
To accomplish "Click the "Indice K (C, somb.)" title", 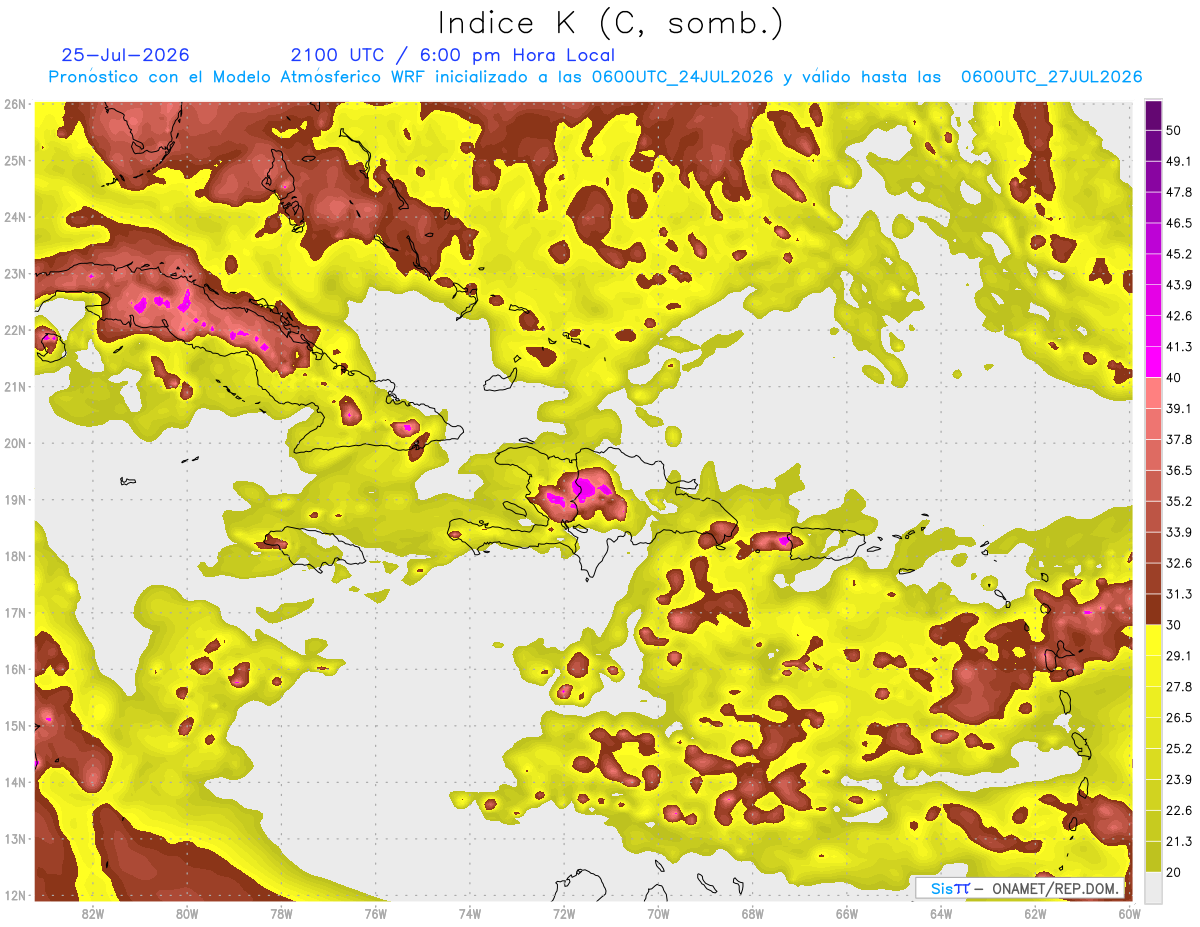I will (x=610, y=24).
